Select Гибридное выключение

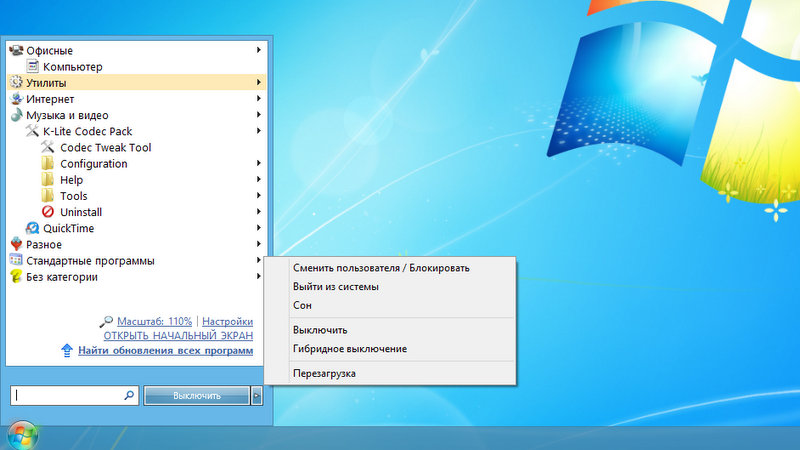tap(389, 349)
